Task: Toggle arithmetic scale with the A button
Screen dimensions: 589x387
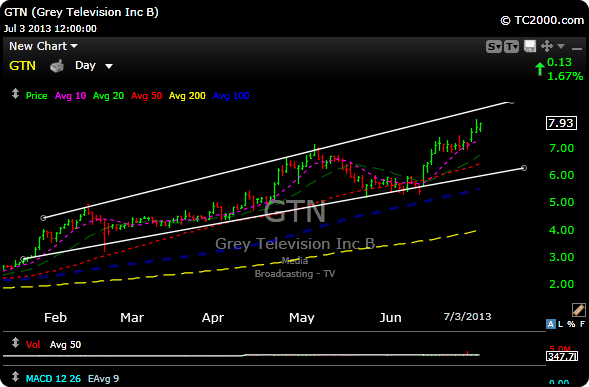Action: pyautogui.click(x=550, y=324)
